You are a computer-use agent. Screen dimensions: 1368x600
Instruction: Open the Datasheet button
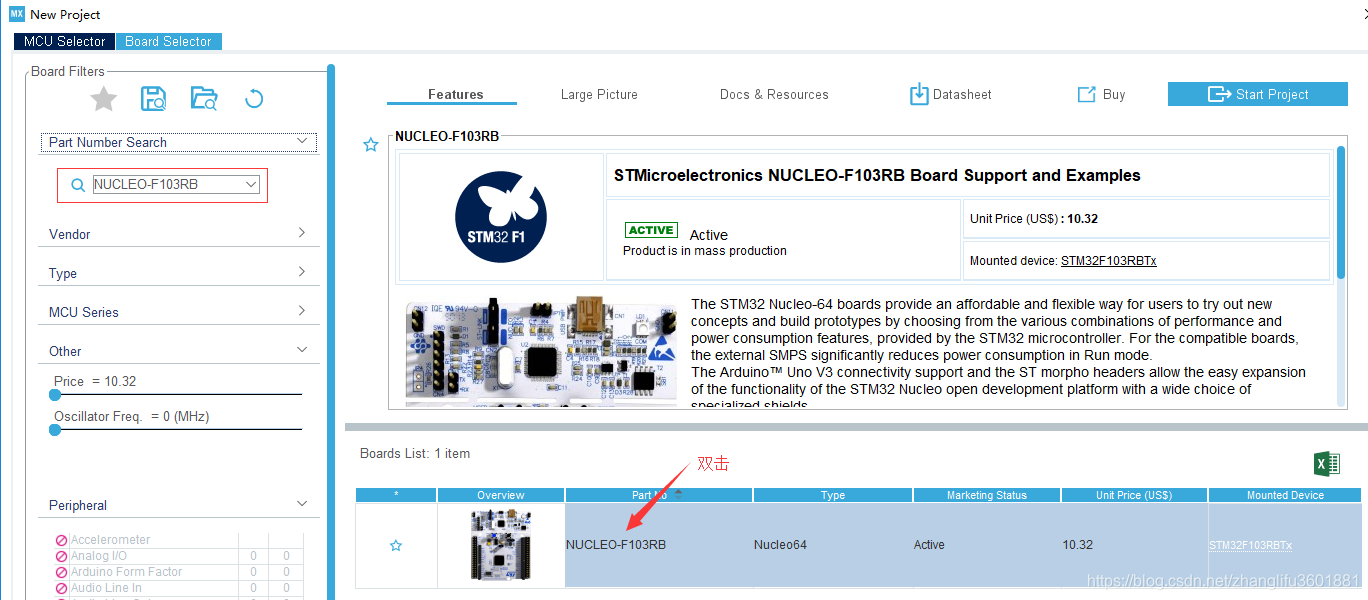[950, 94]
